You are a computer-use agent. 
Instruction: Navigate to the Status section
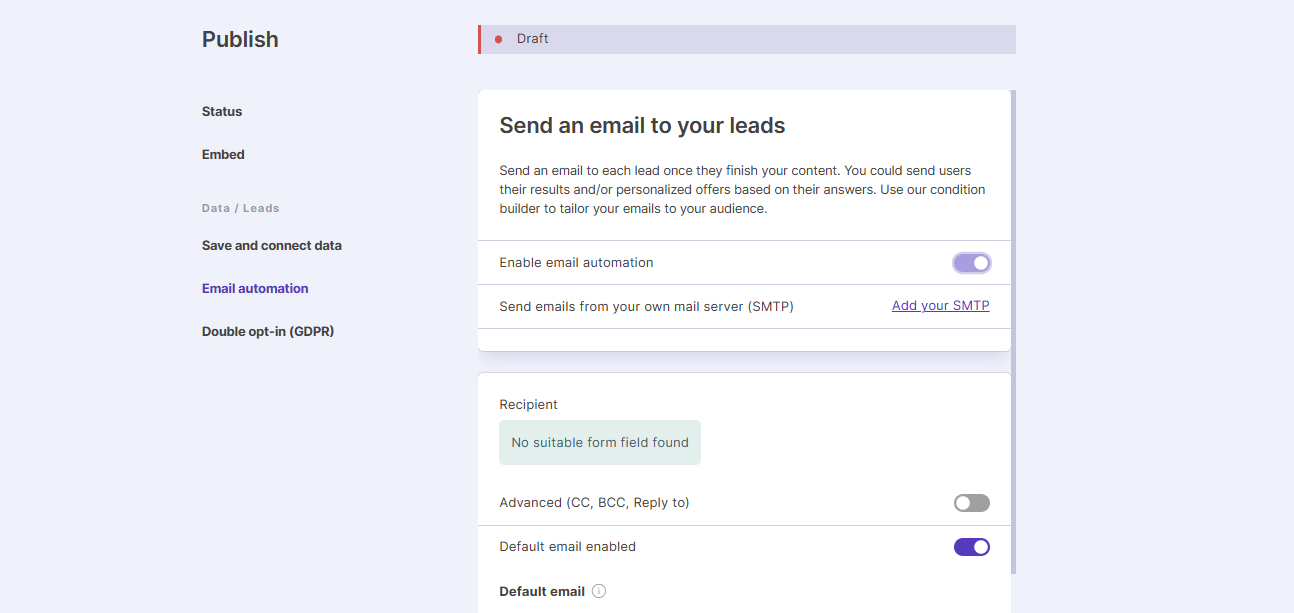(222, 111)
